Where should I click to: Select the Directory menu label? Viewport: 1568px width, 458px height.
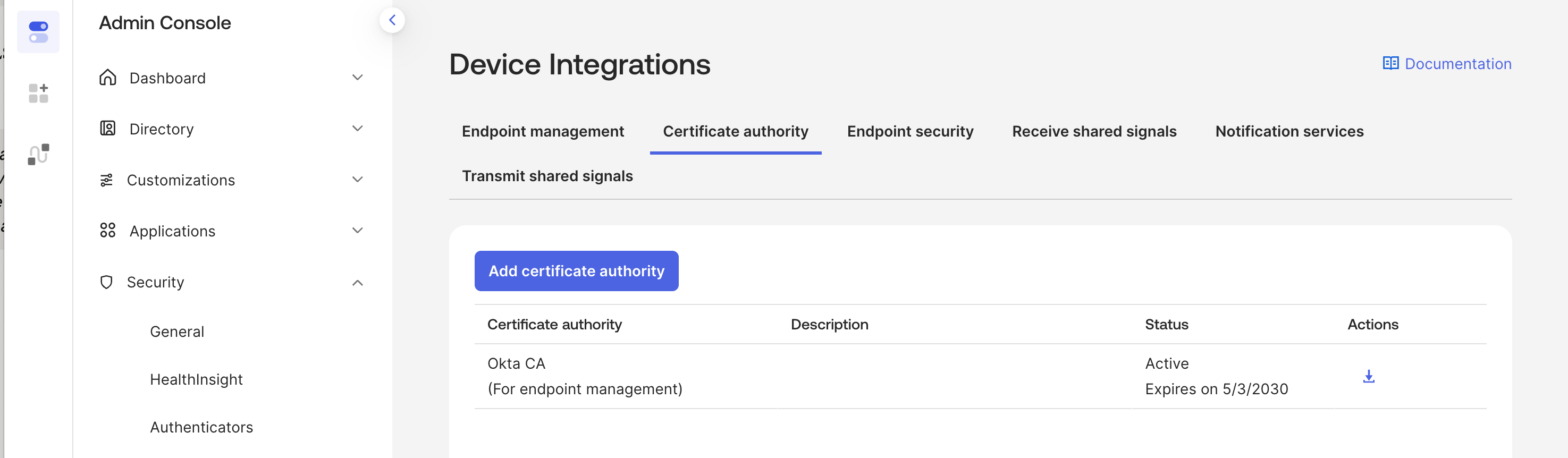coord(161,129)
